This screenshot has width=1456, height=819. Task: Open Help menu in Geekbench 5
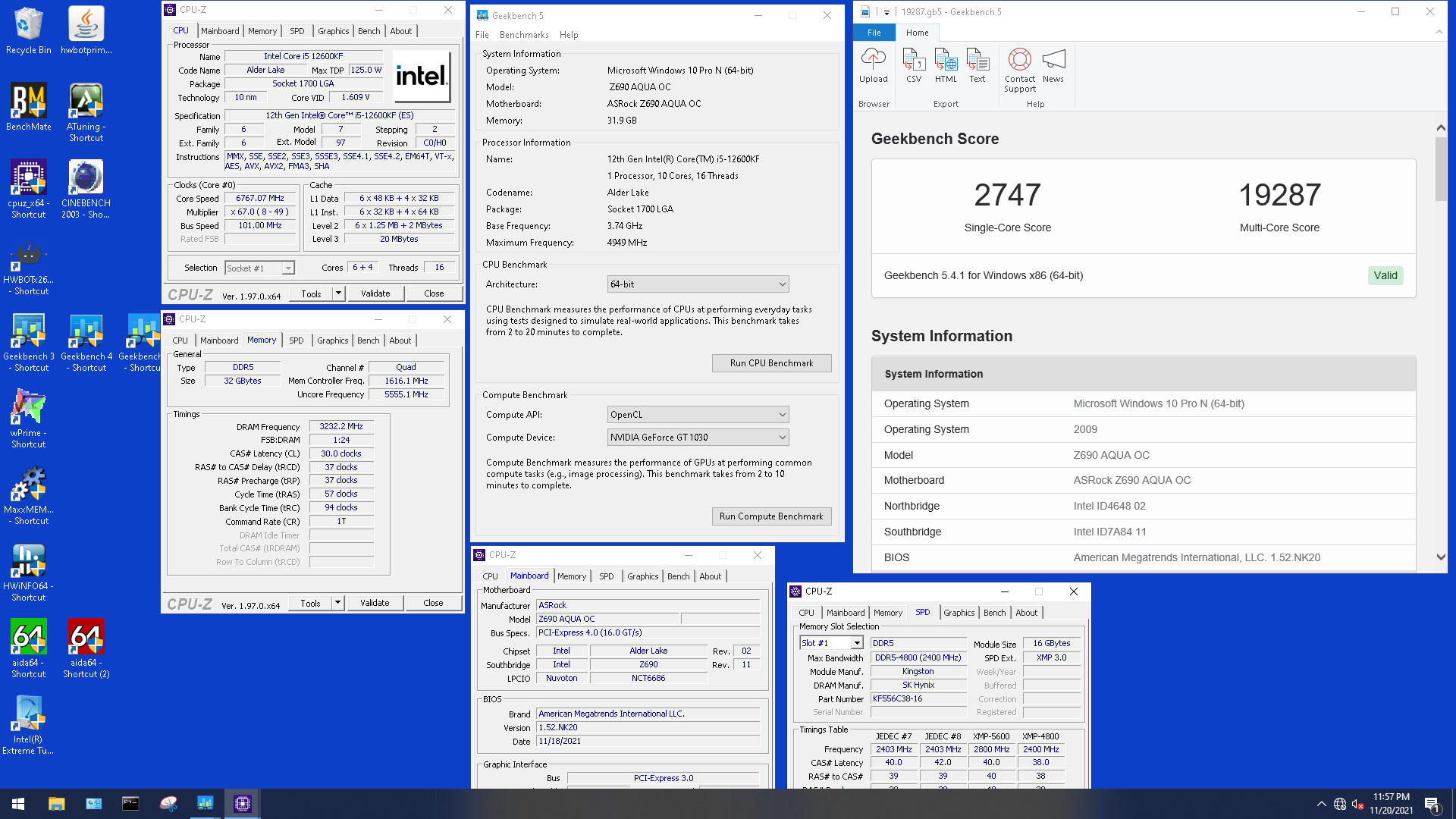pos(569,35)
